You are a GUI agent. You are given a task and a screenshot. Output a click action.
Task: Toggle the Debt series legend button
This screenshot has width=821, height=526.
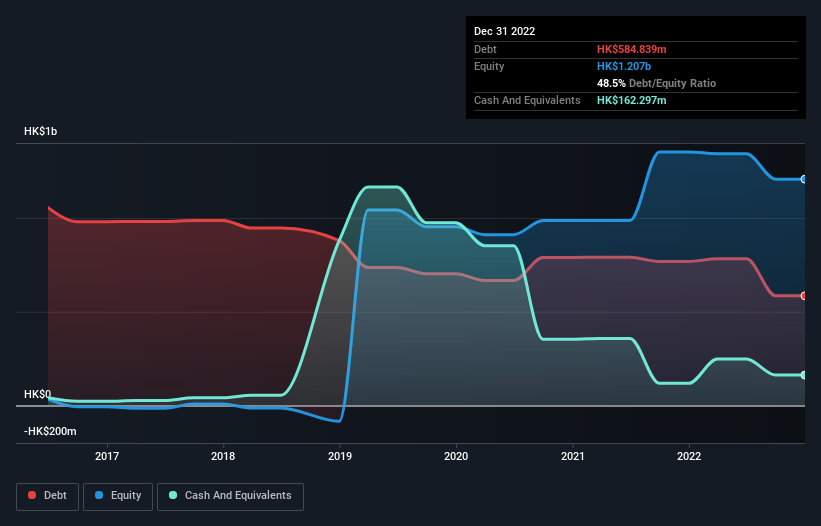click(48, 496)
